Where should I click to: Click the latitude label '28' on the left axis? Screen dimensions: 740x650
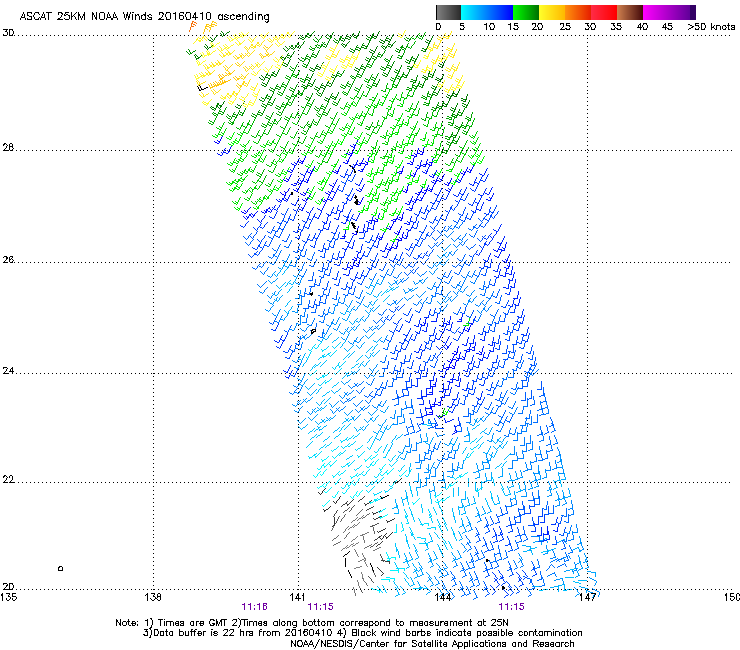[8, 148]
